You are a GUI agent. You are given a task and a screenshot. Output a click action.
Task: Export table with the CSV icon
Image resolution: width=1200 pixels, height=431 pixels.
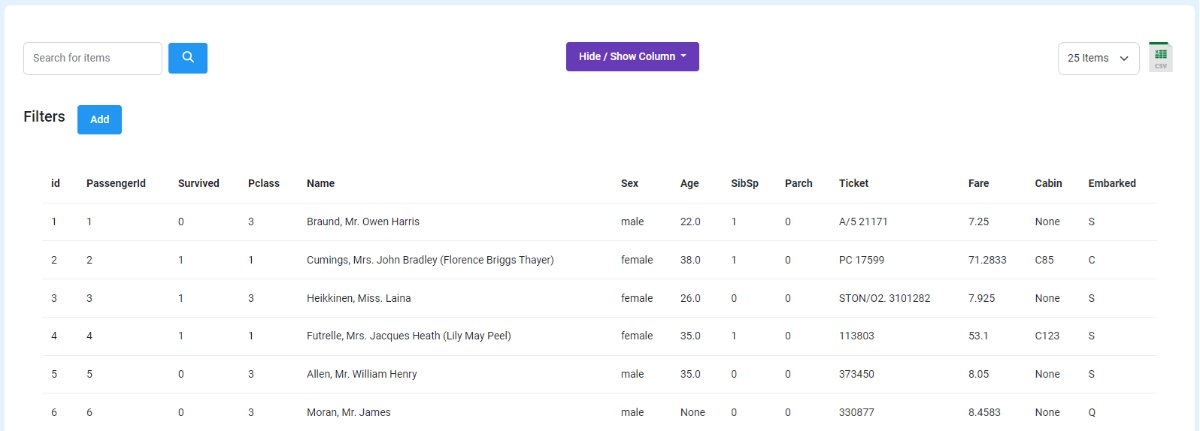tap(1160, 57)
